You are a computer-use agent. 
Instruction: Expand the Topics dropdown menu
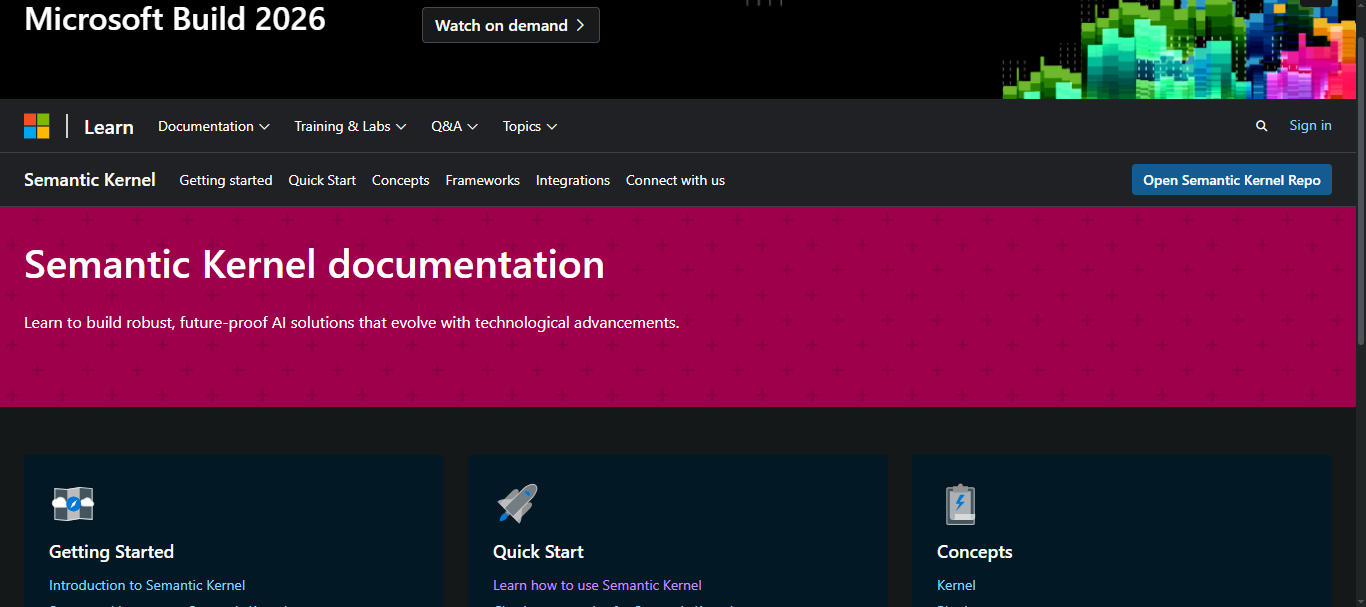point(530,126)
